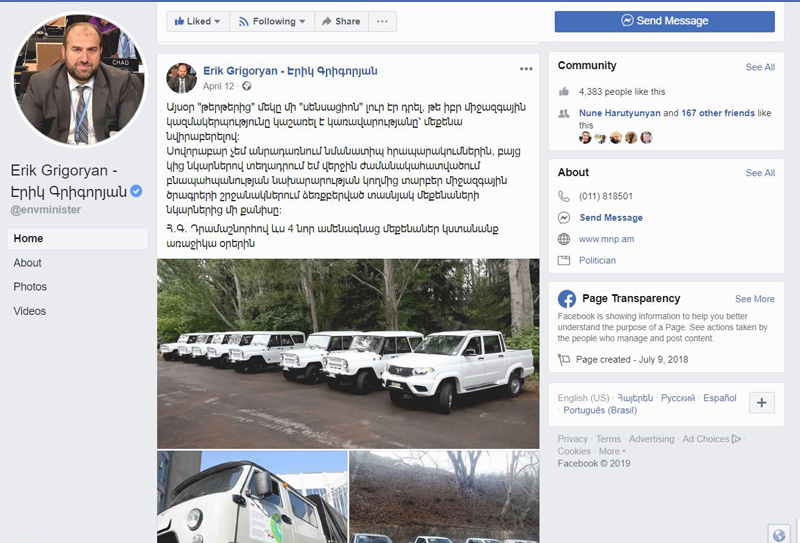Click the phone icon in About section
The width and height of the screenshot is (800, 543).
click(x=564, y=196)
